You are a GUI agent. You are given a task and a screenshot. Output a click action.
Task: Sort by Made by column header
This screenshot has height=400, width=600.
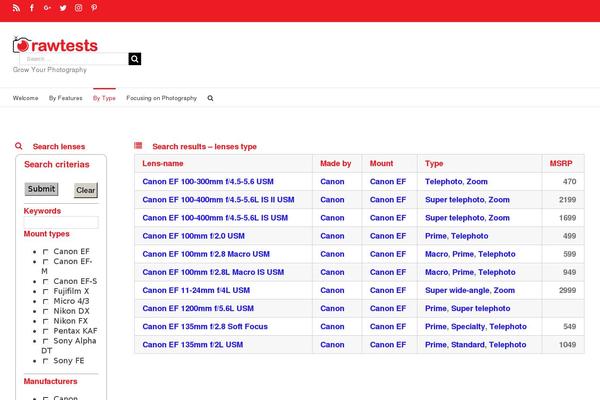(x=336, y=163)
